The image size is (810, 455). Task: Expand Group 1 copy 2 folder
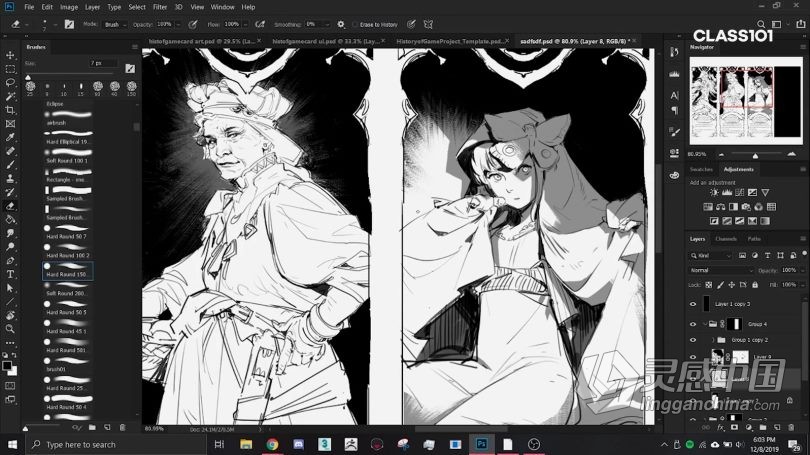(x=713, y=340)
